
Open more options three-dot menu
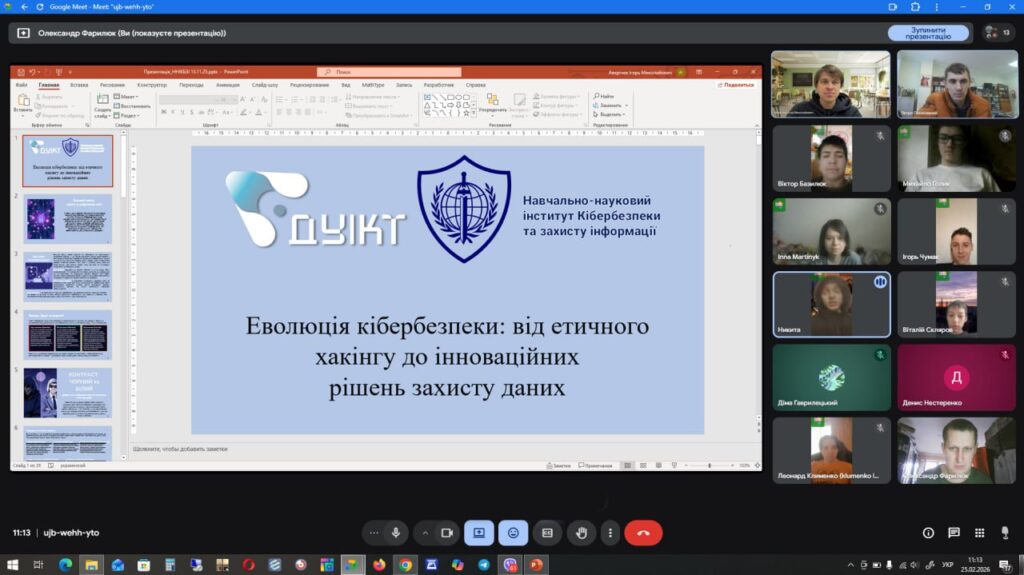coord(609,533)
